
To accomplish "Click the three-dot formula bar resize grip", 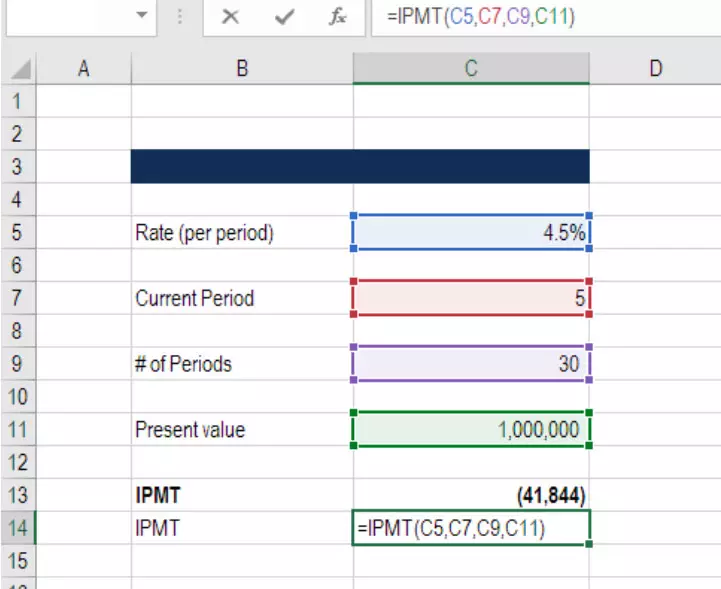I will click(x=180, y=17).
